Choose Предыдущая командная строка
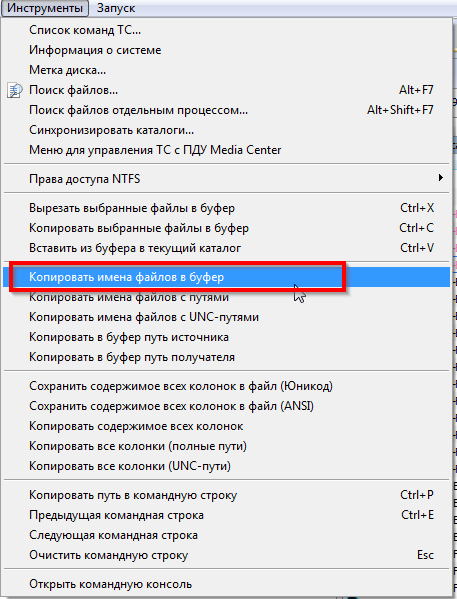Viewport: 457px width, 599px height. pyautogui.click(x=226, y=515)
